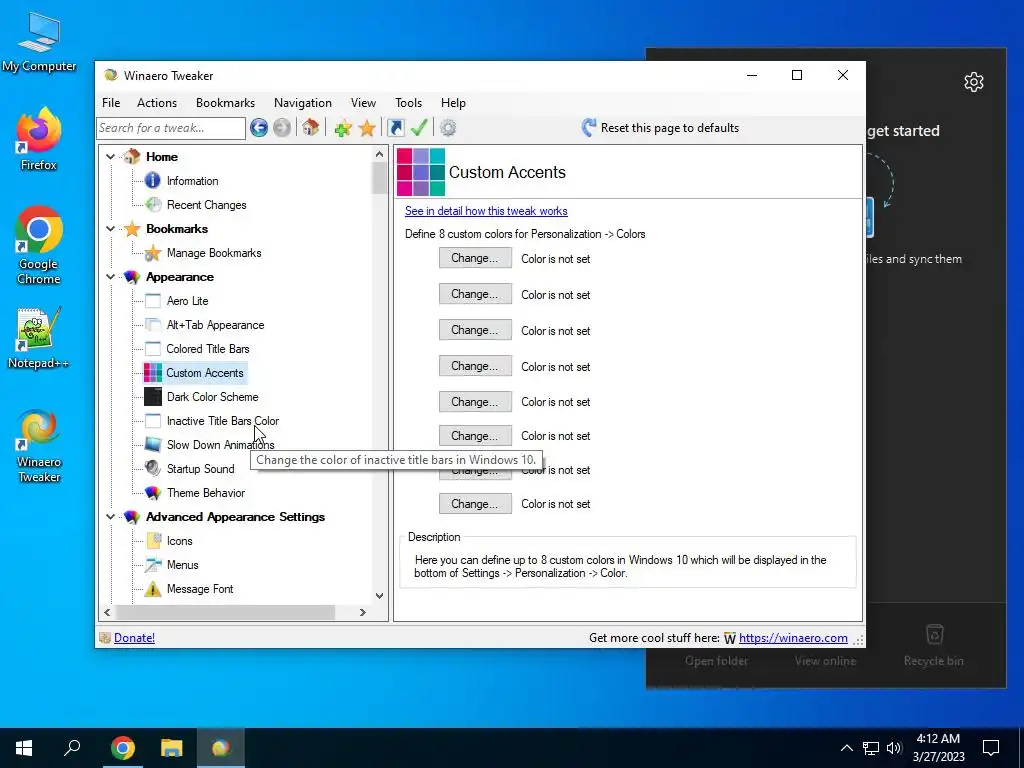The image size is (1024, 768).
Task: Open the Tools menu
Action: [x=408, y=103]
